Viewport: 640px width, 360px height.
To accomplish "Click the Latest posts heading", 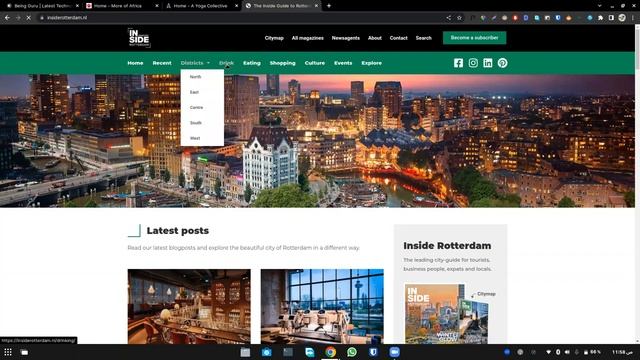I will (178, 231).
